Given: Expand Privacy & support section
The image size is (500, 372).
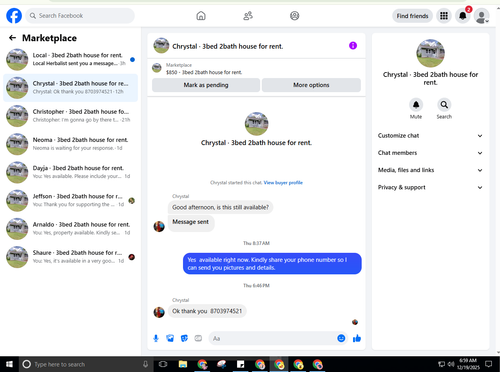Looking at the screenshot, I should pyautogui.click(x=430, y=187).
